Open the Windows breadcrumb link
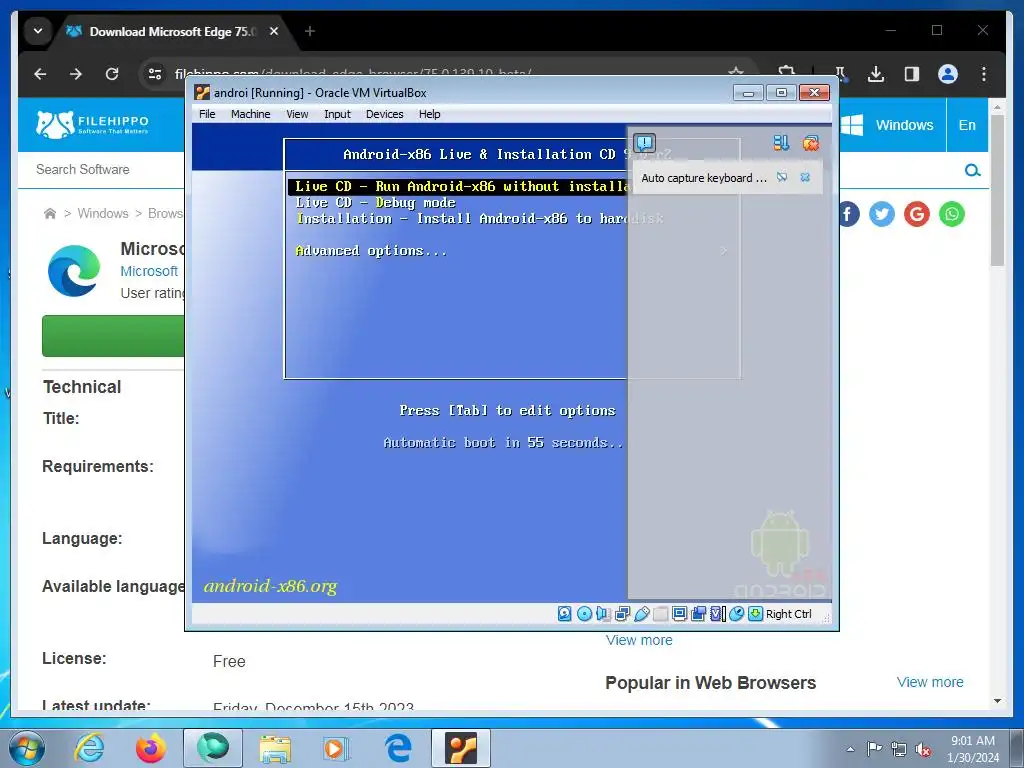The height and width of the screenshot is (768, 1024). tap(103, 214)
